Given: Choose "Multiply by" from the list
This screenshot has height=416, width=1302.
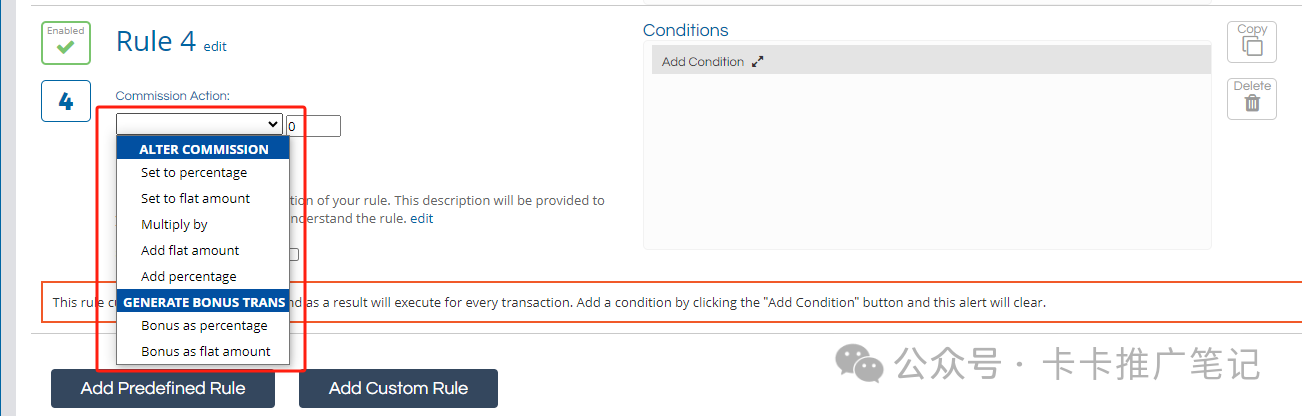Looking at the screenshot, I should point(174,225).
